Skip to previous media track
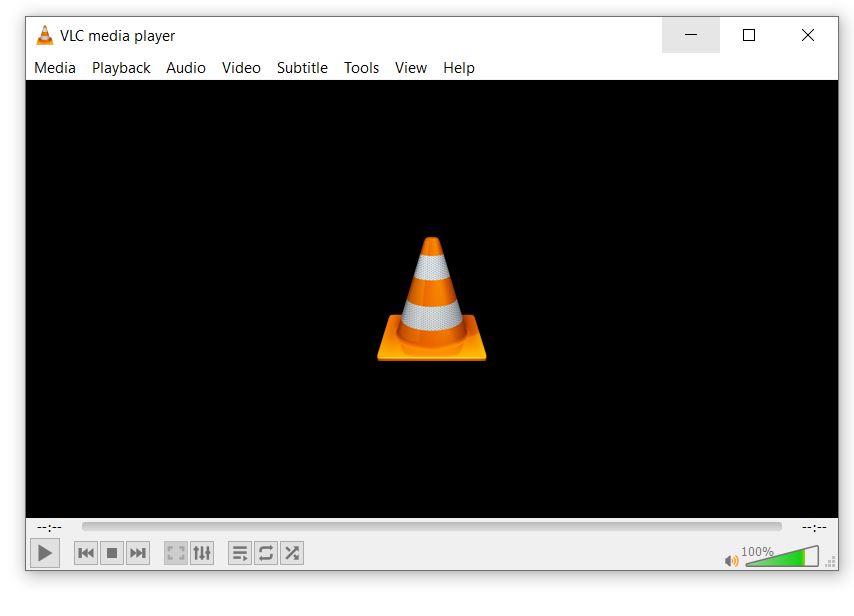 pos(86,553)
